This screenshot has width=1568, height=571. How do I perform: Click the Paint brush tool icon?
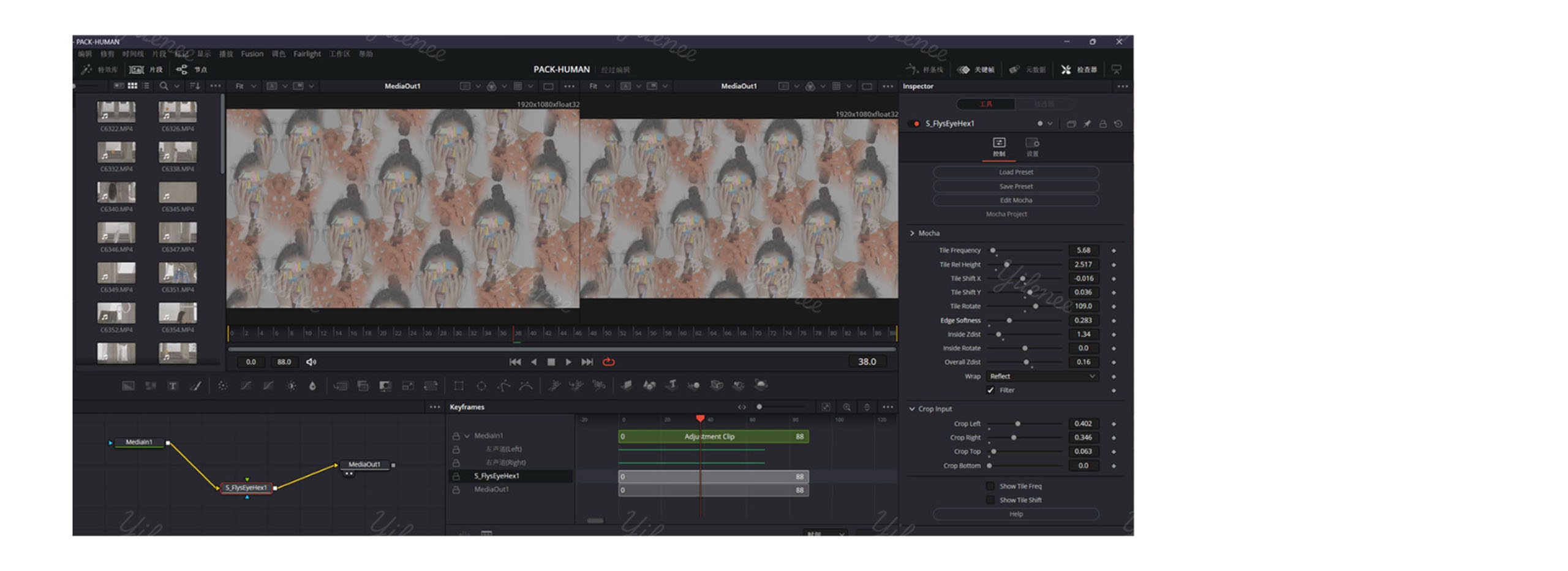pos(195,386)
